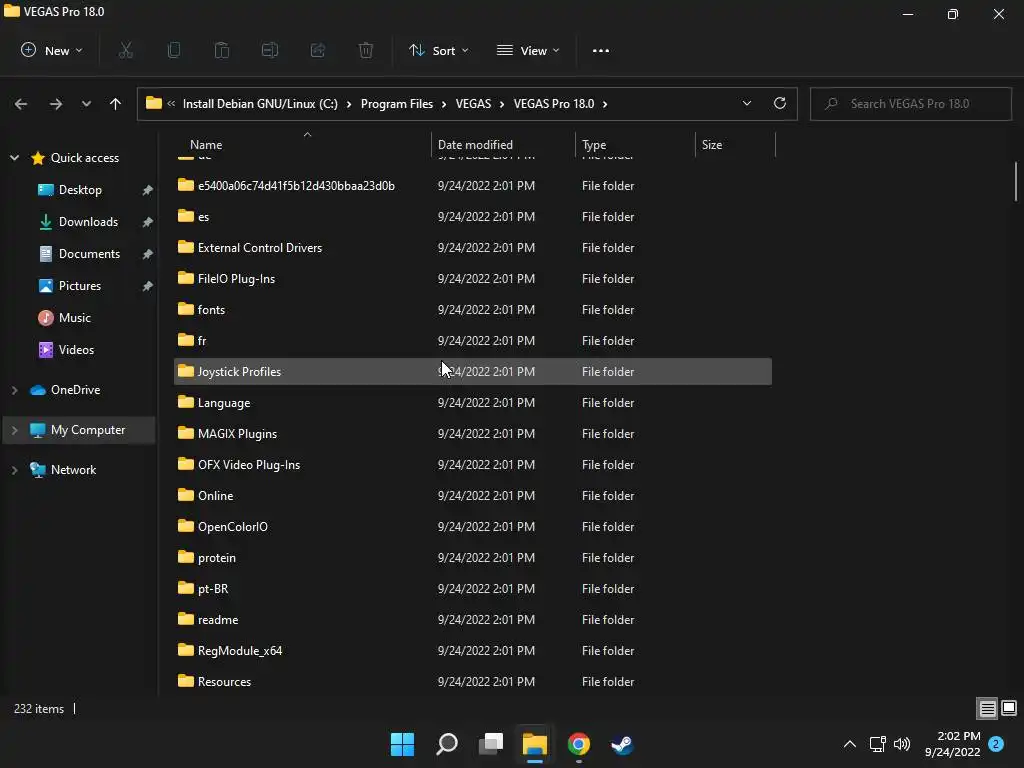
Task: Open Steam from taskbar
Action: tap(622, 744)
